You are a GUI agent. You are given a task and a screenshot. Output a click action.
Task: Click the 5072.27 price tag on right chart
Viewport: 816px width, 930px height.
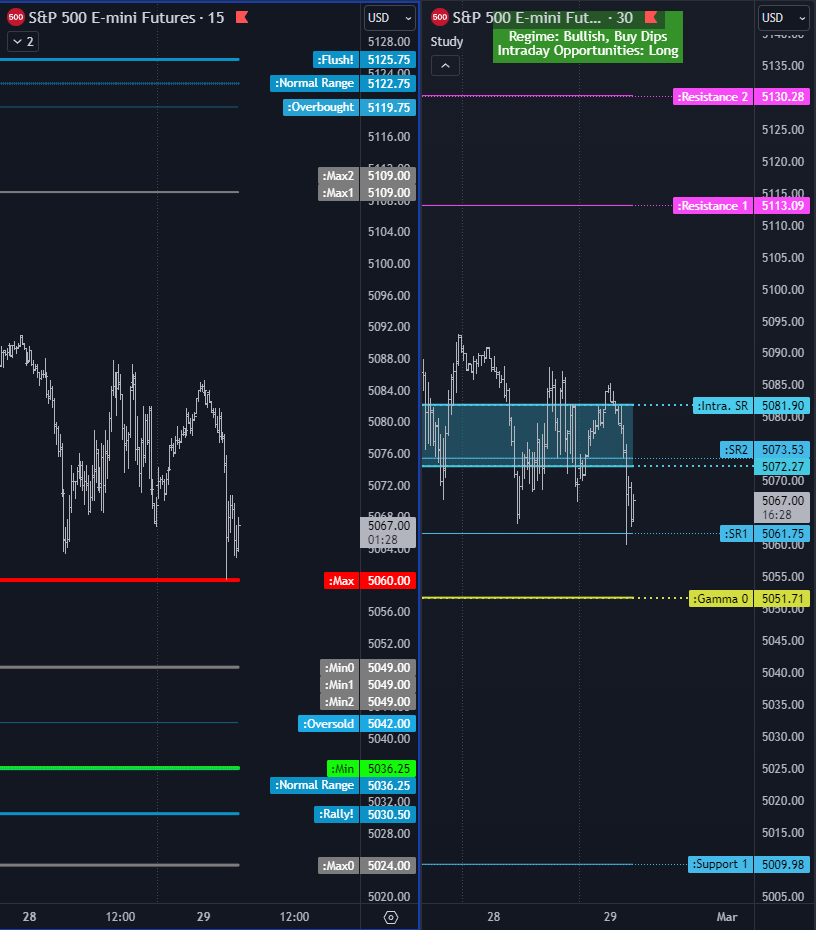point(782,467)
